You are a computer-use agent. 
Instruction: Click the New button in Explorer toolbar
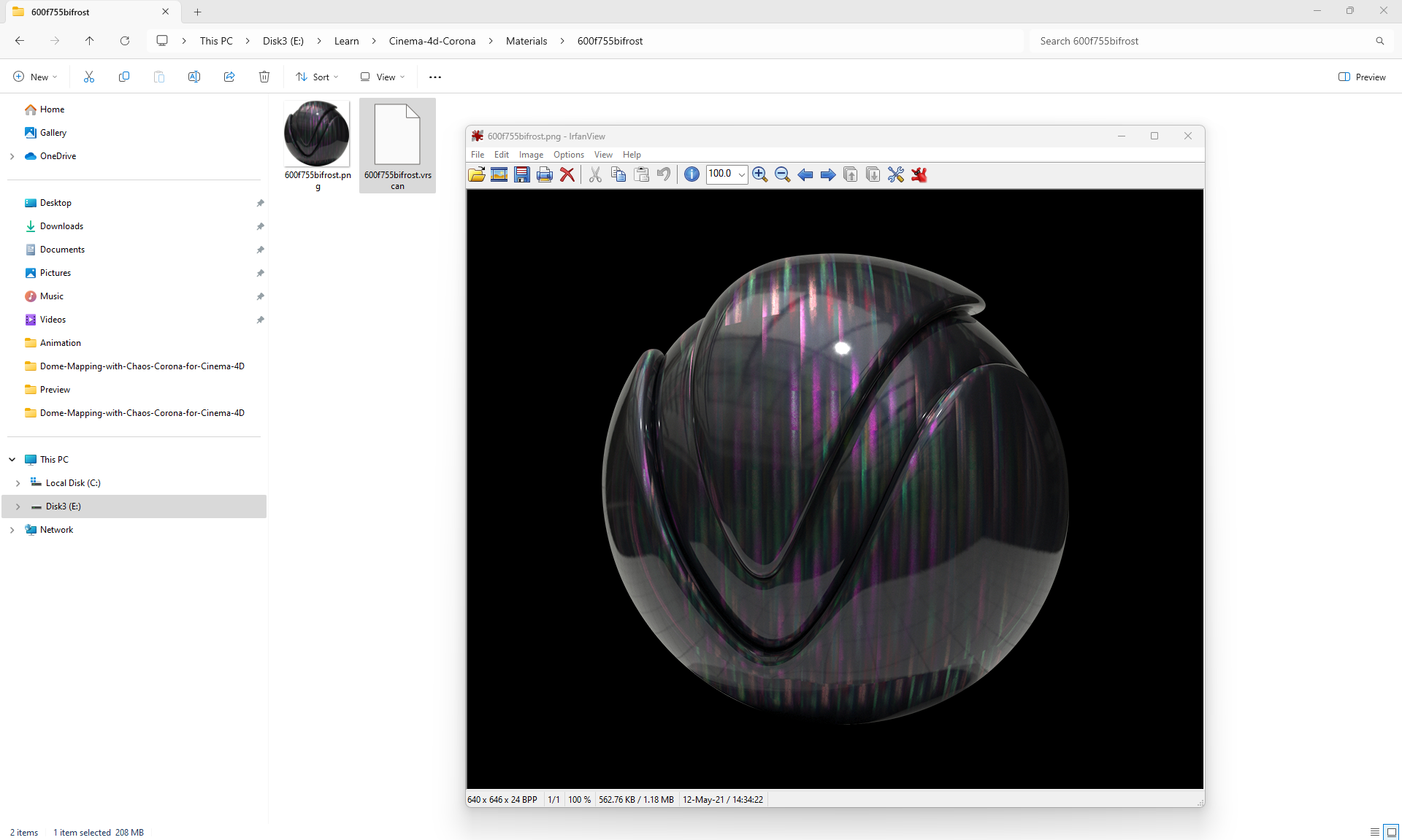point(34,77)
